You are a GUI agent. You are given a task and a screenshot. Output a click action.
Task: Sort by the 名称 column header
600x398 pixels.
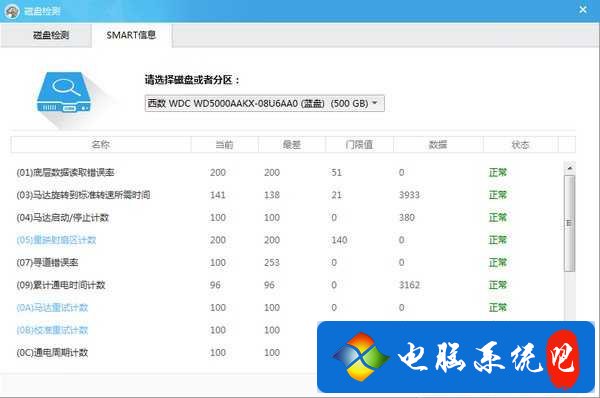(x=101, y=145)
